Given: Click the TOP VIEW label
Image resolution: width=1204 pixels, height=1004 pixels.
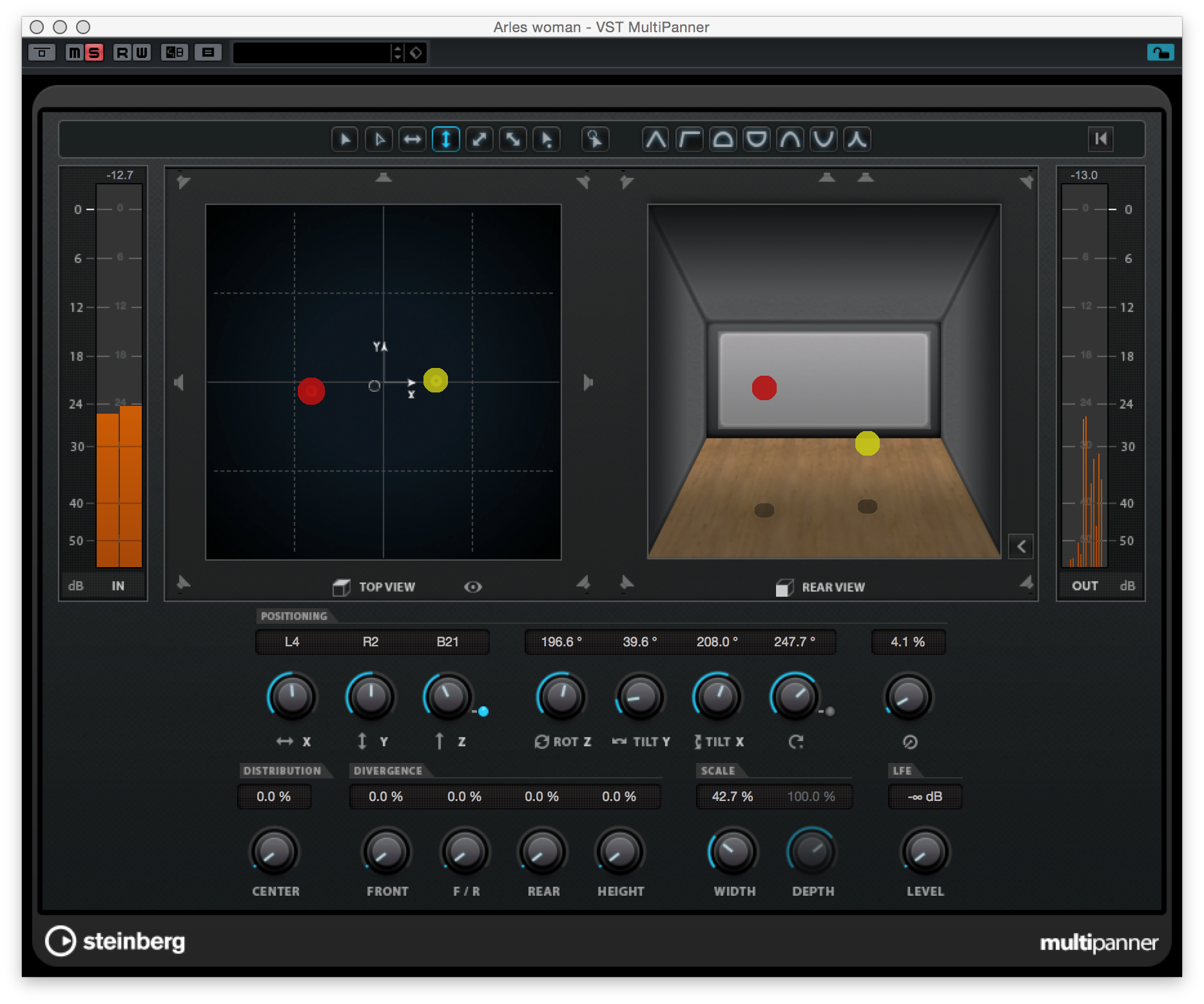Looking at the screenshot, I should 387,587.
